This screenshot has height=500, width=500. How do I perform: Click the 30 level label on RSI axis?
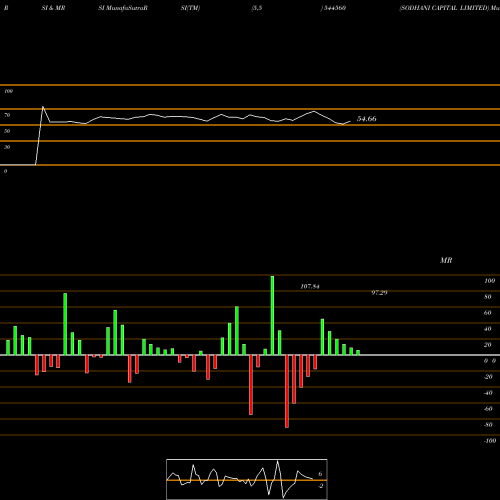tap(7, 147)
